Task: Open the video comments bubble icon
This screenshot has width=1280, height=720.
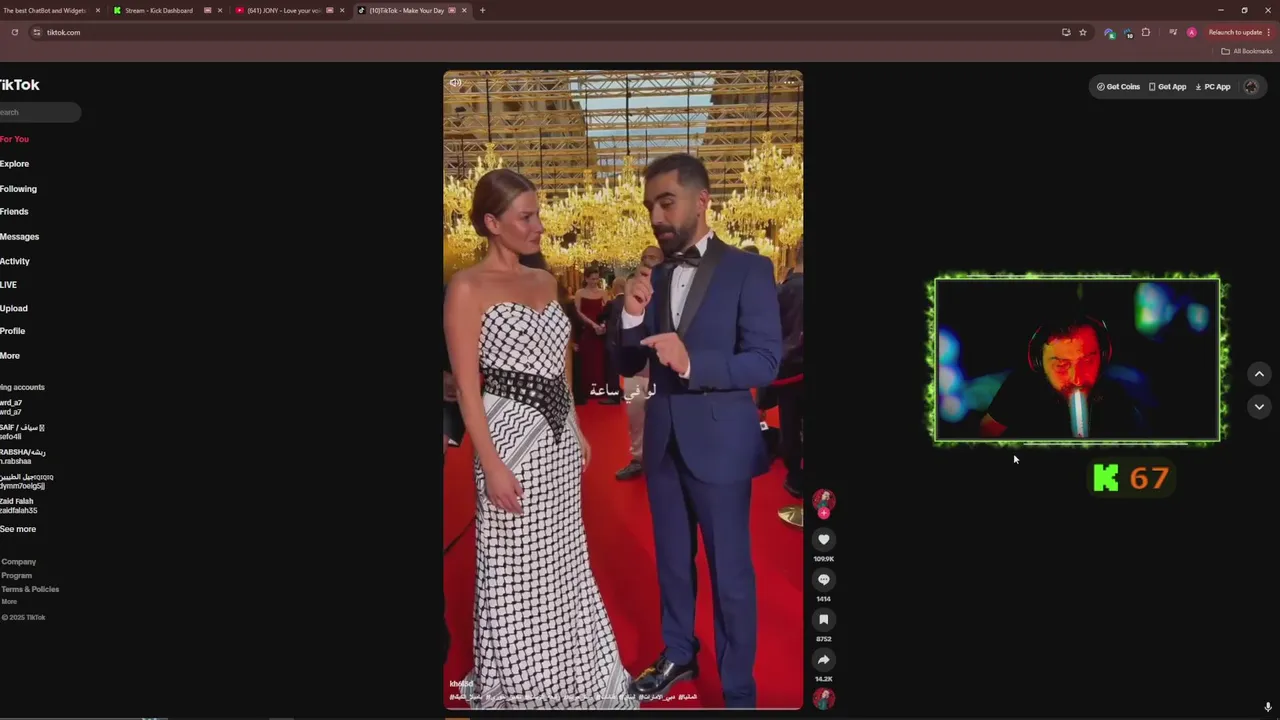Action: point(823,580)
